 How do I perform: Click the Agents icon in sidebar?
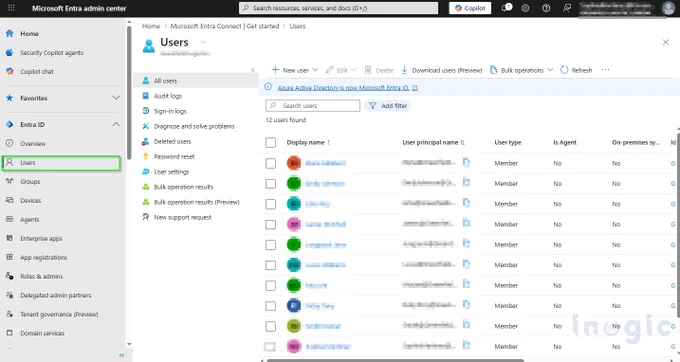[x=10, y=219]
